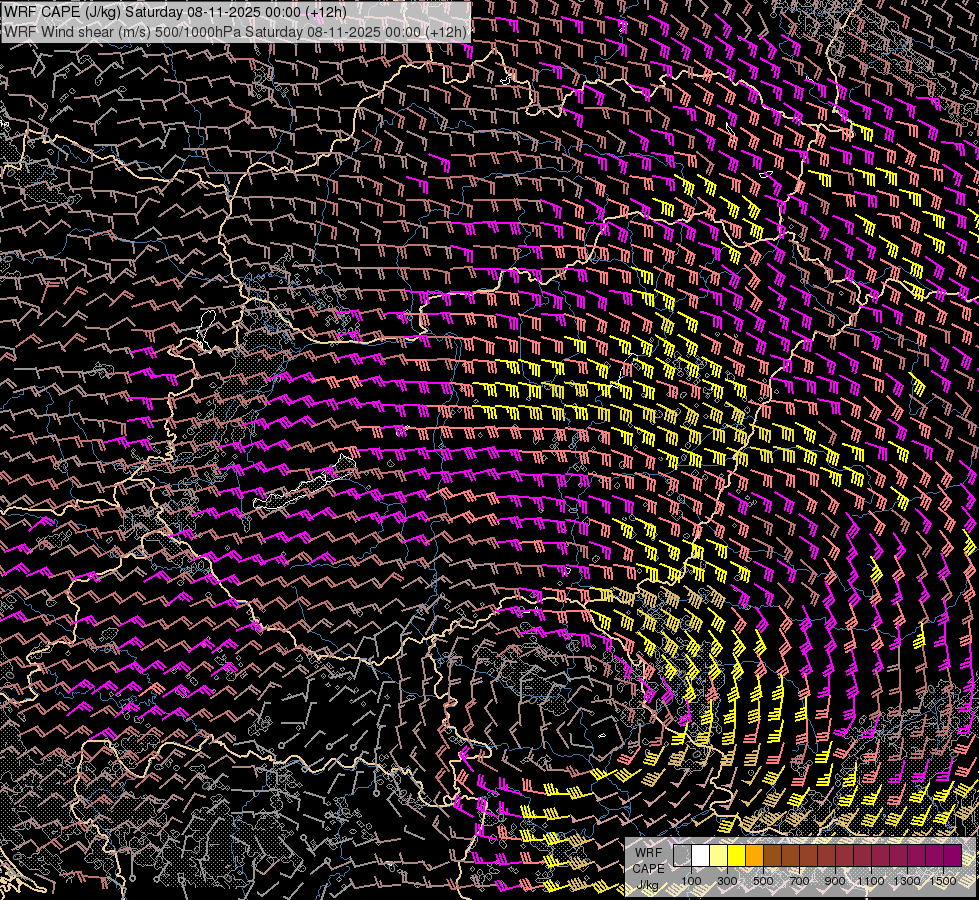Pick the orange swatch in the CAPE legend

pyautogui.click(x=754, y=856)
